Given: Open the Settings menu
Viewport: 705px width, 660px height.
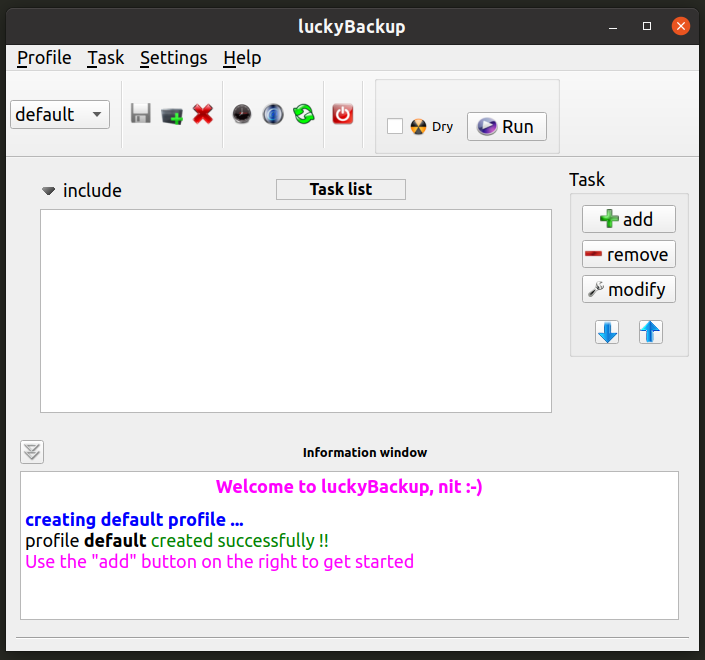Looking at the screenshot, I should [x=174, y=58].
